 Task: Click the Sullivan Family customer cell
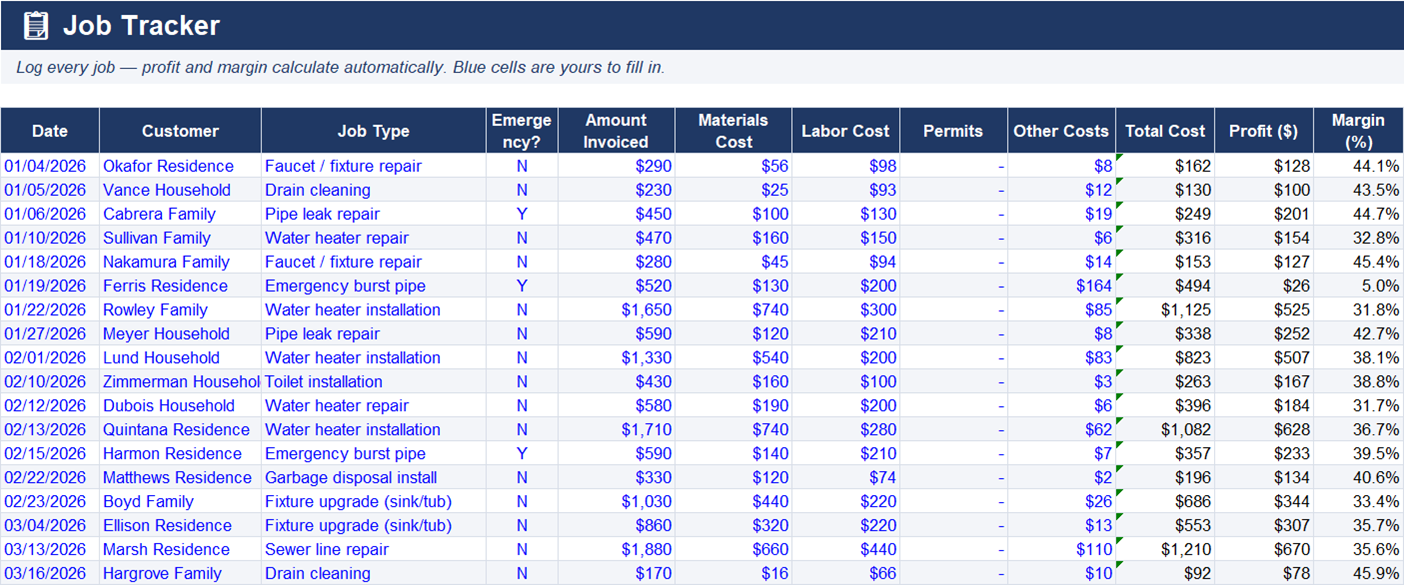click(180, 238)
